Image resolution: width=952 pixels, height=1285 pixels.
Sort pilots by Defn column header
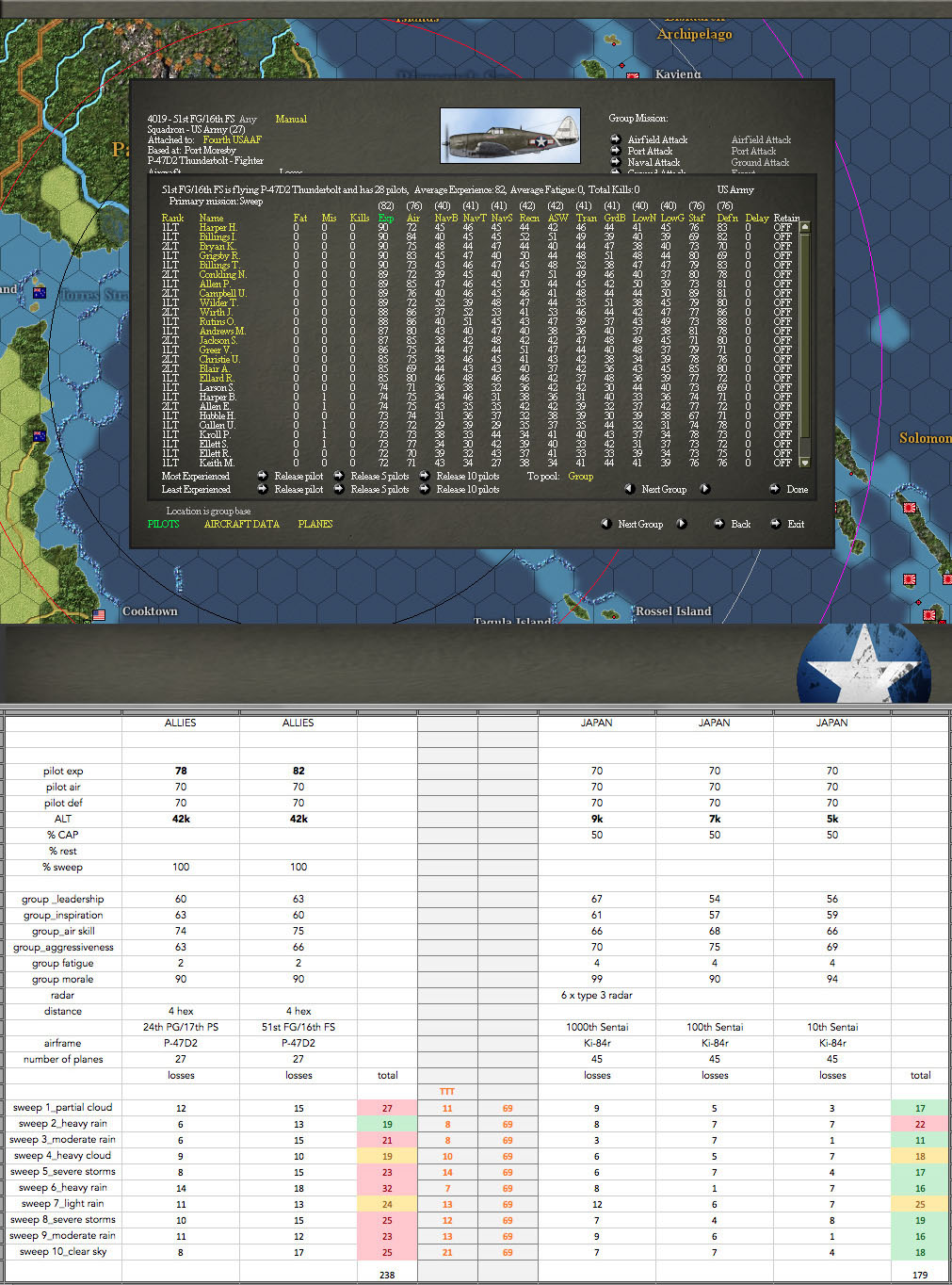tap(727, 218)
